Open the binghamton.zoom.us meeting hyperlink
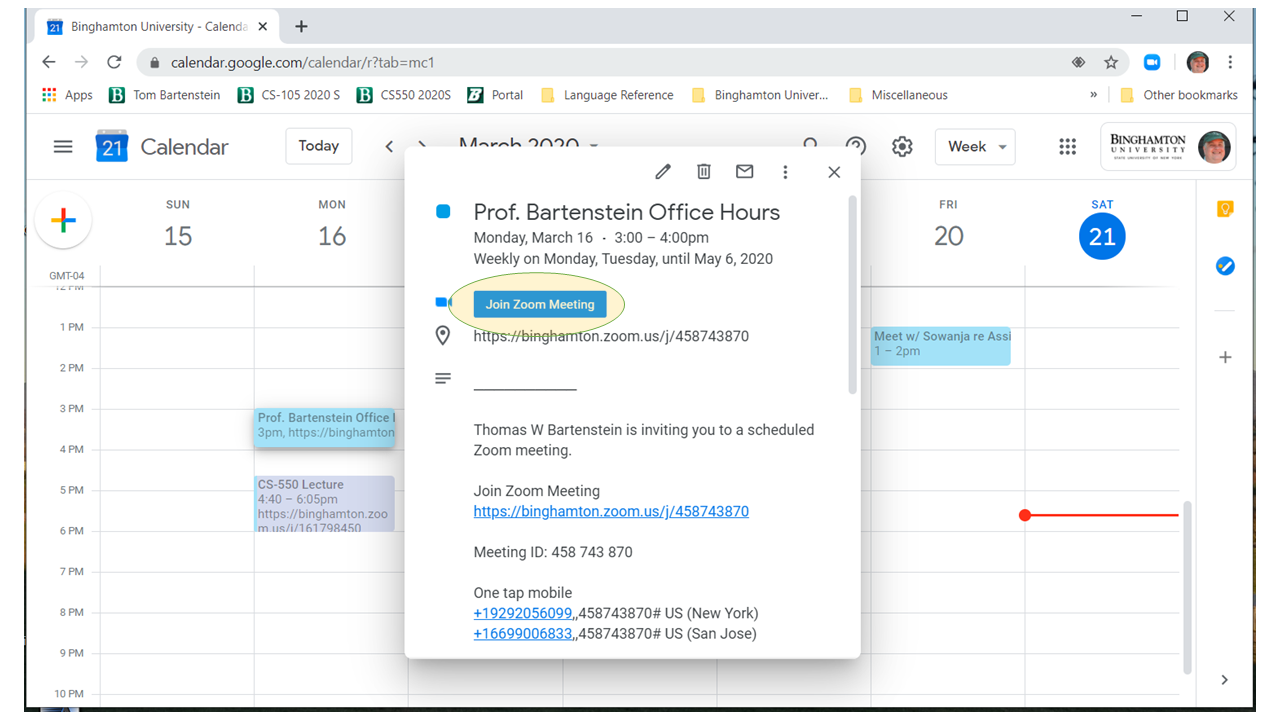 [611, 511]
